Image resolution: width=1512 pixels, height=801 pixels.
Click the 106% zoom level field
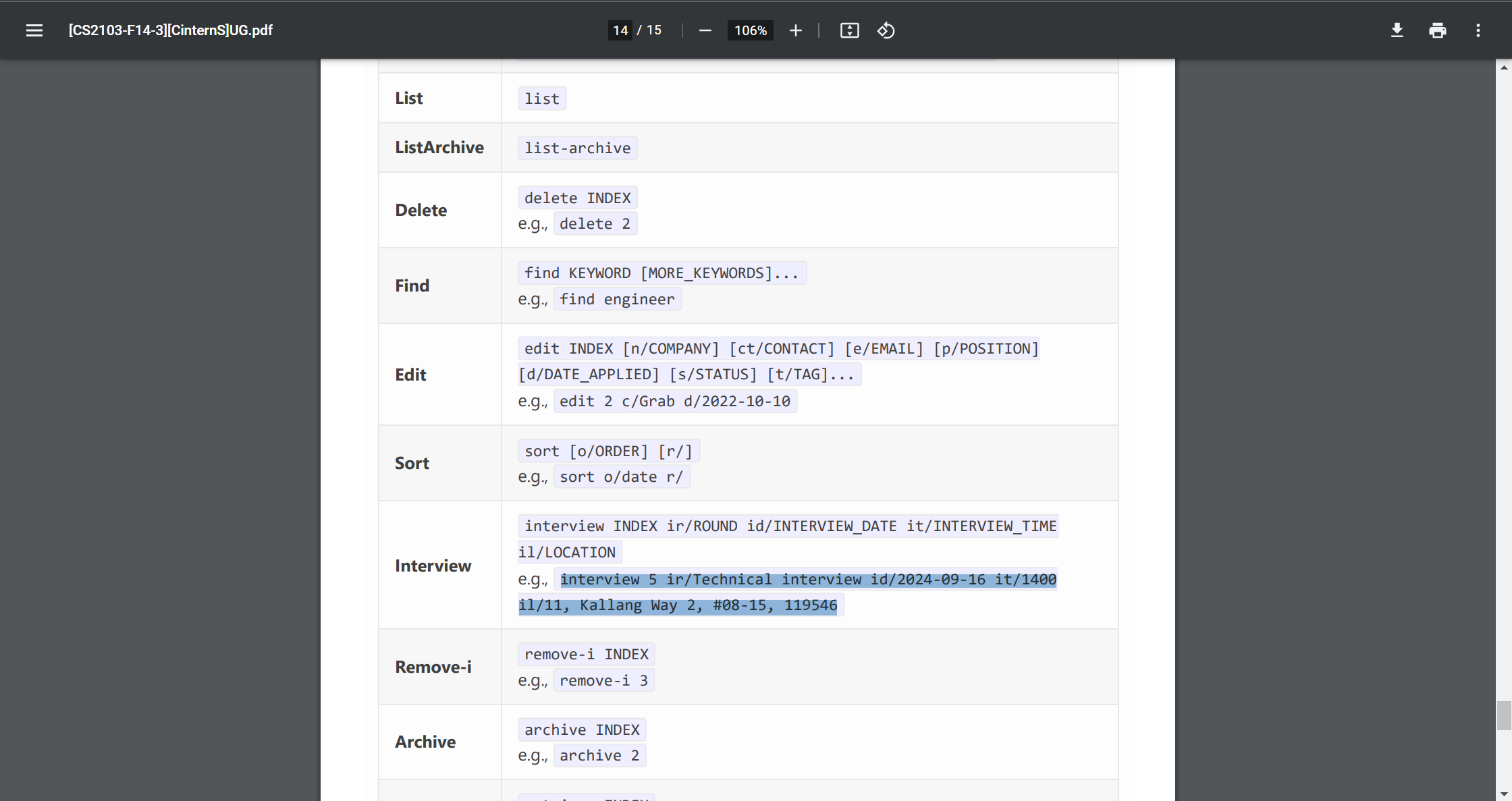pos(750,30)
